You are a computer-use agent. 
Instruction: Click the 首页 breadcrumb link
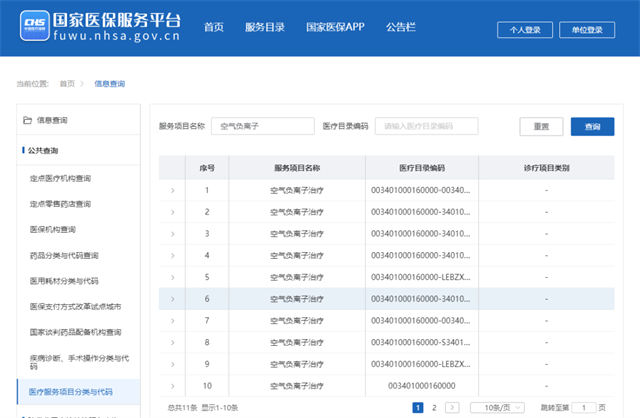pos(67,84)
